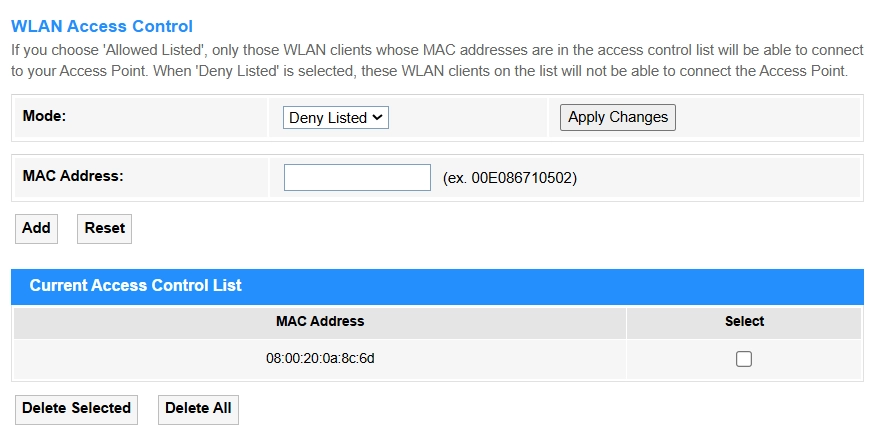The image size is (878, 443).
Task: Tick the checkbox for 08:00:20:0a:8c:6d
Action: (x=744, y=359)
